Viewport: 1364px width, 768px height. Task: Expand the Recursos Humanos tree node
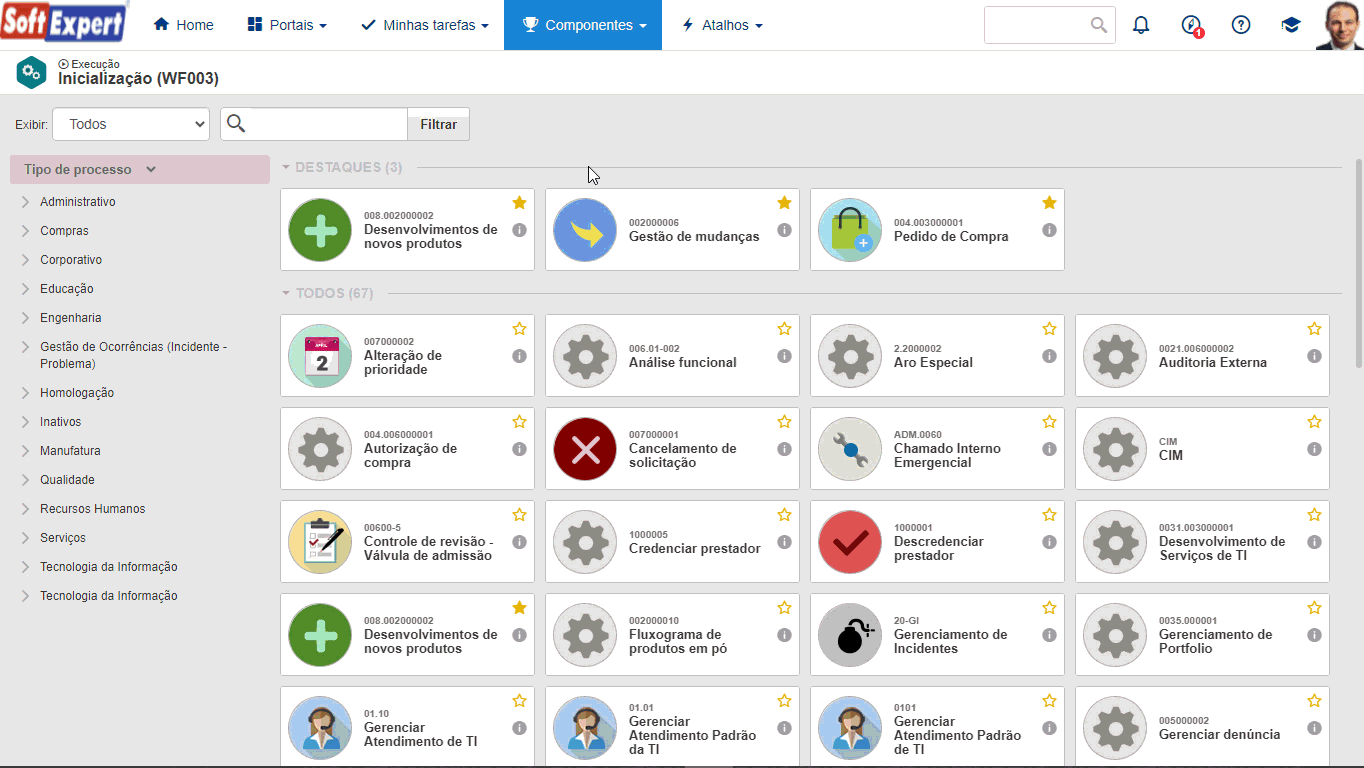[25, 509]
